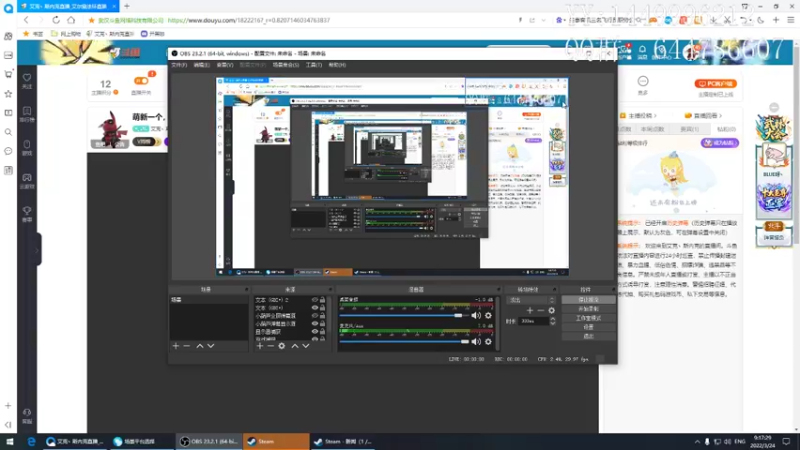
Task: Expand 主播投稿 chevron link
Action: [641, 116]
